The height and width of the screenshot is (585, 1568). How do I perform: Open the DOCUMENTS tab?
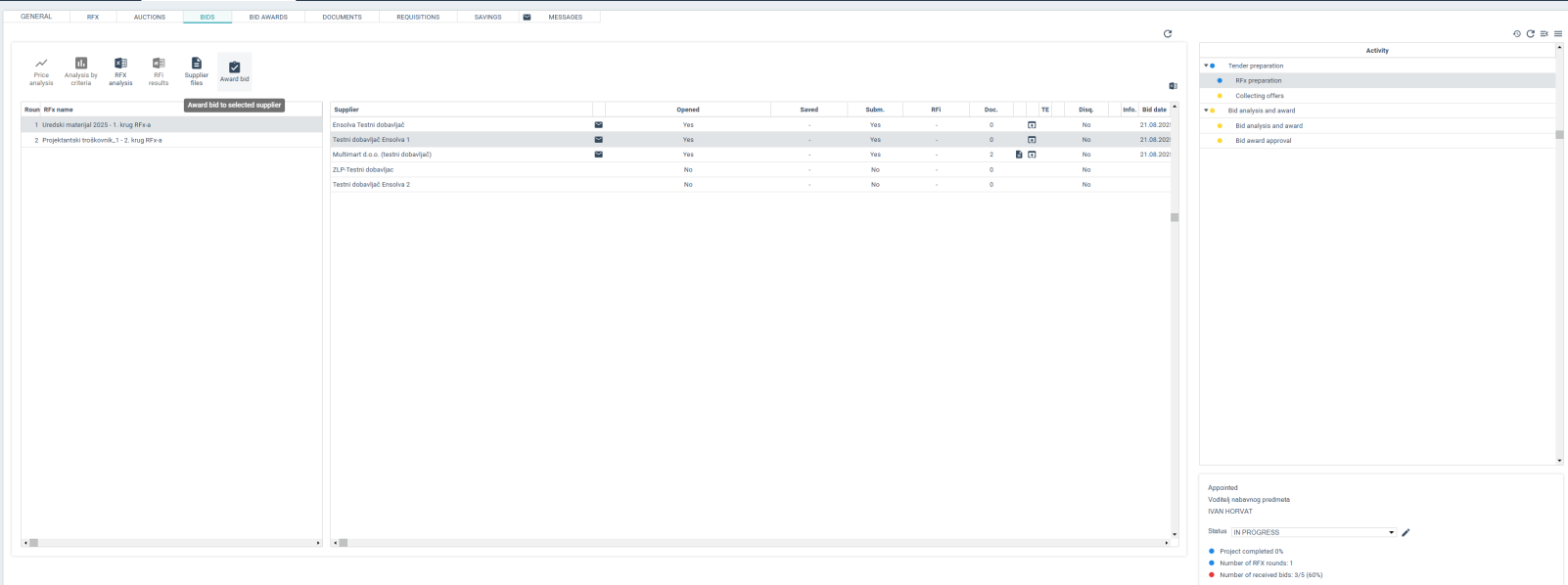342,17
